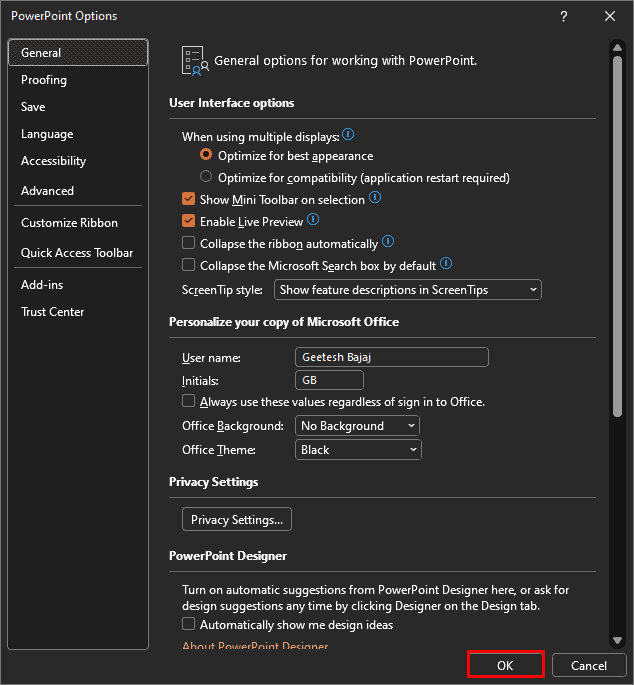Viewport: 634px width, 685px height.
Task: Click the info icon next to Mini Toolbar
Action: [375, 198]
